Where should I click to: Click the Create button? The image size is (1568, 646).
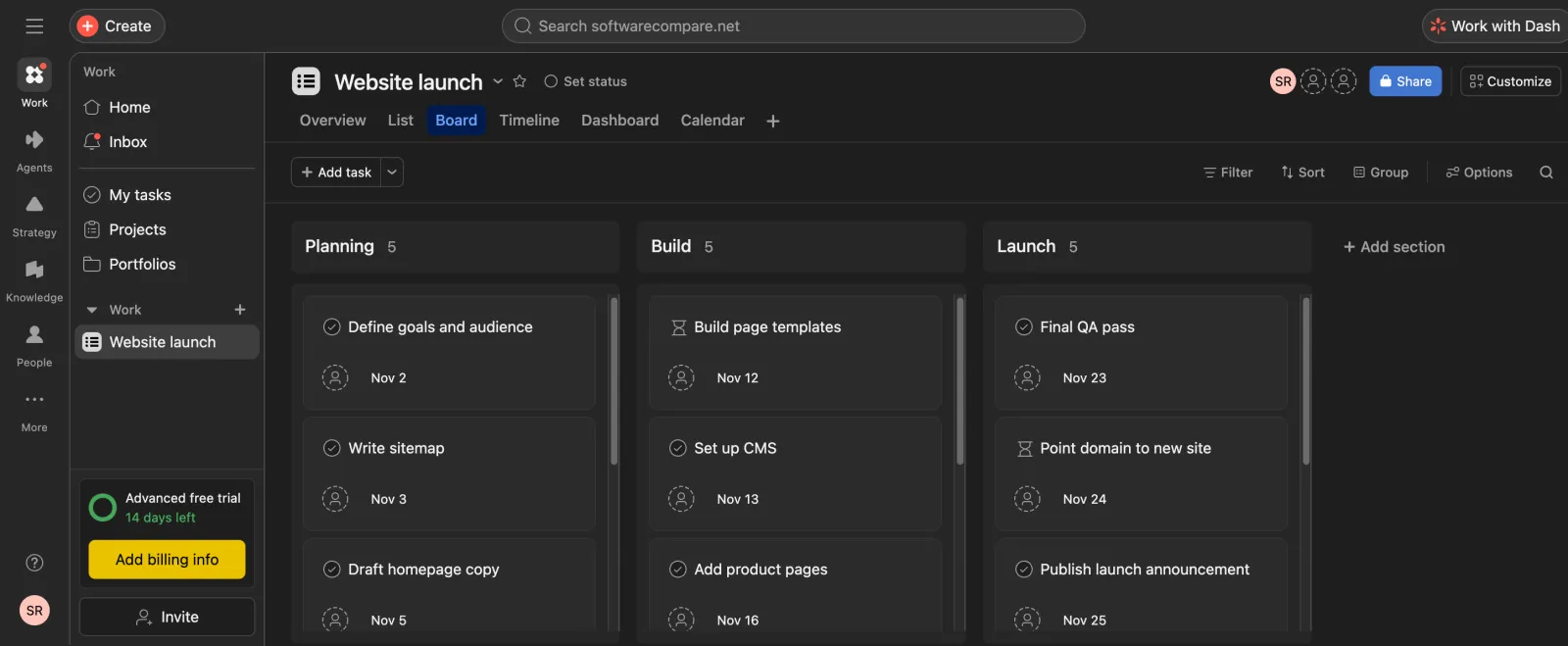coord(117,26)
